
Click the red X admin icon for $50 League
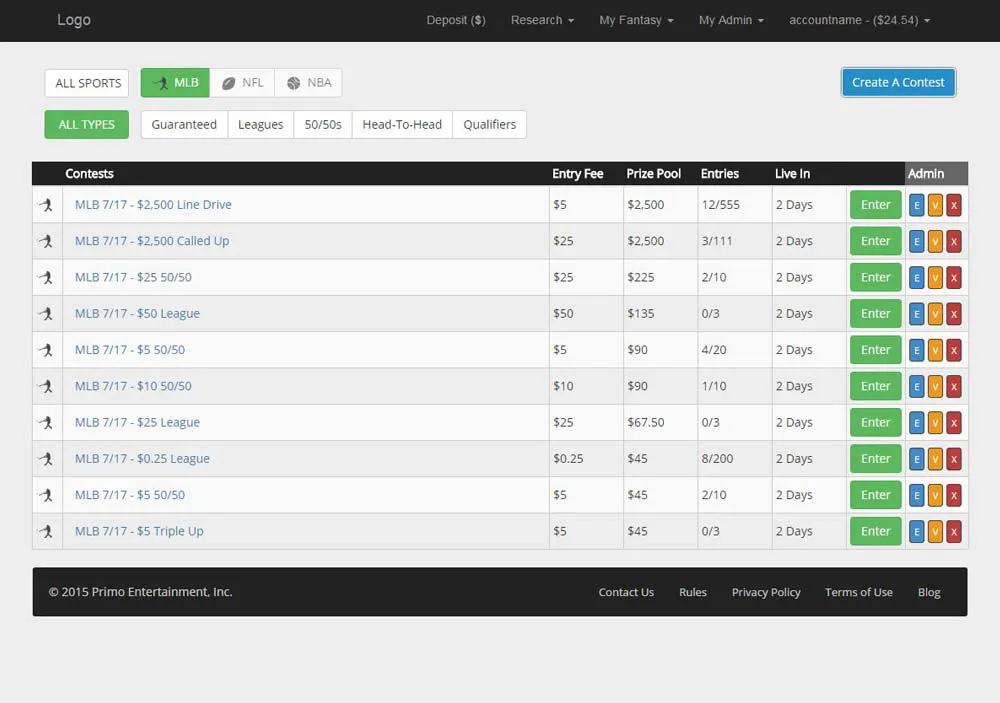[x=954, y=314]
